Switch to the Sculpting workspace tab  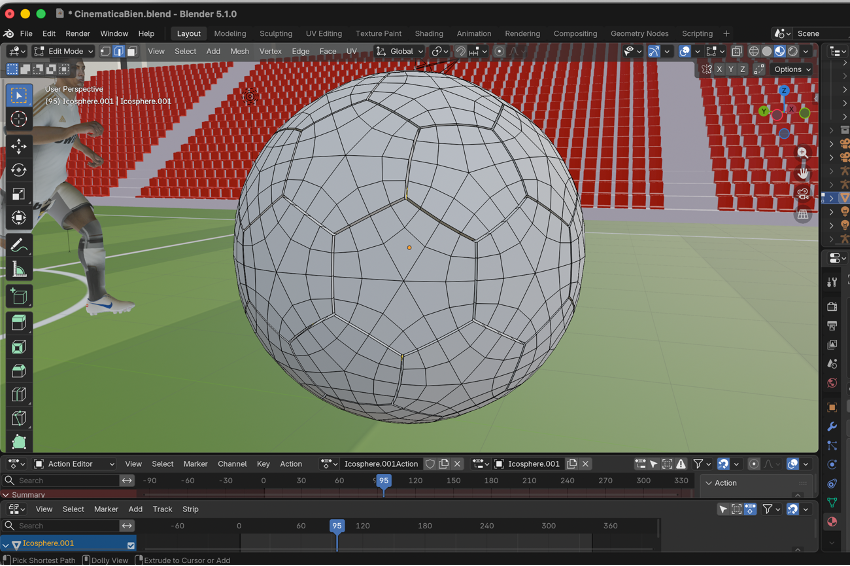[276, 33]
